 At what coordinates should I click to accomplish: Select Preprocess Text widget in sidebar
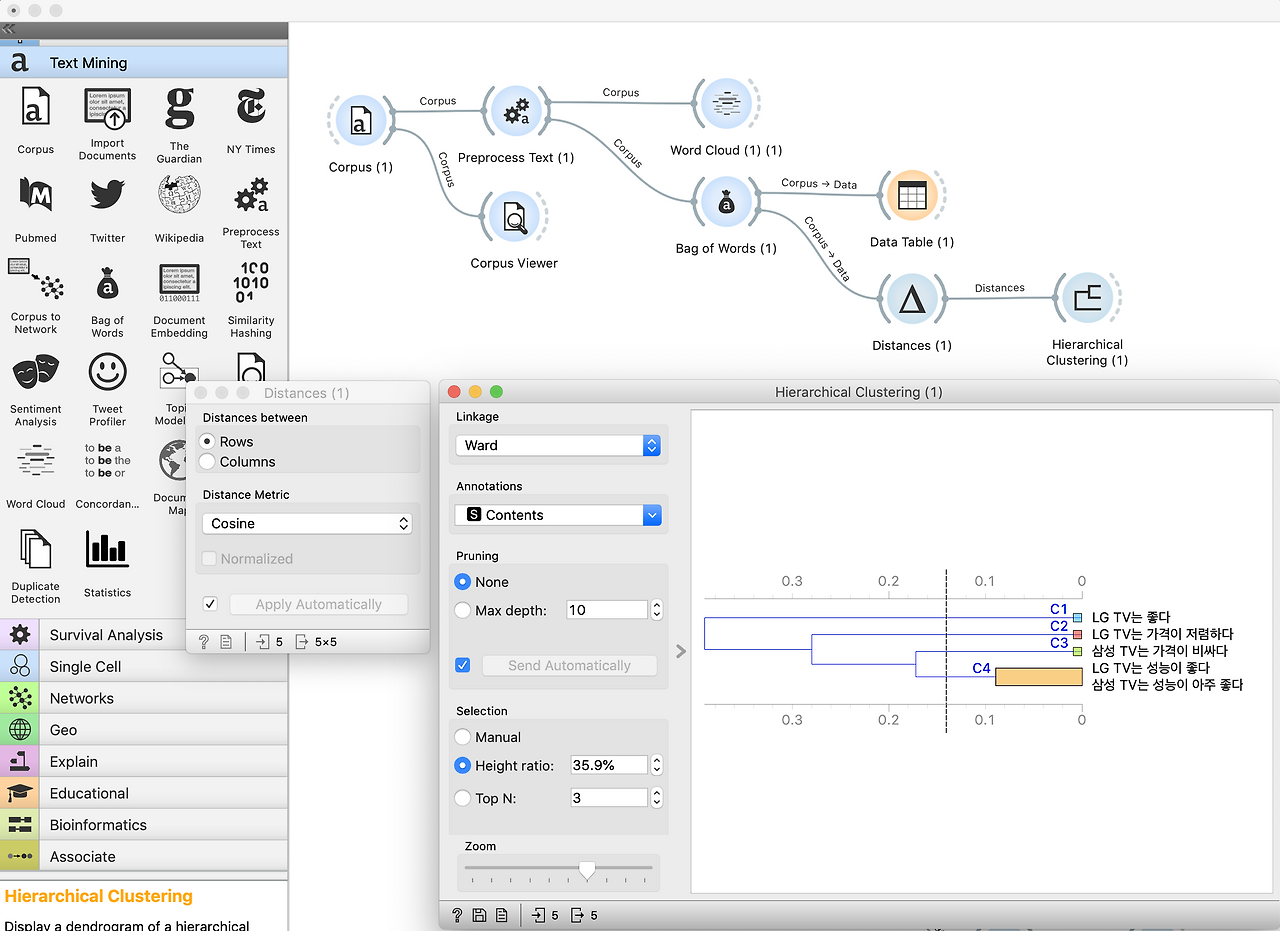[251, 195]
